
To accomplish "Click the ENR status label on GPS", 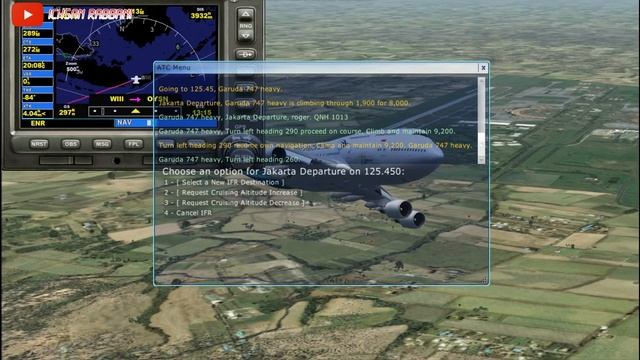I will (x=38, y=123).
